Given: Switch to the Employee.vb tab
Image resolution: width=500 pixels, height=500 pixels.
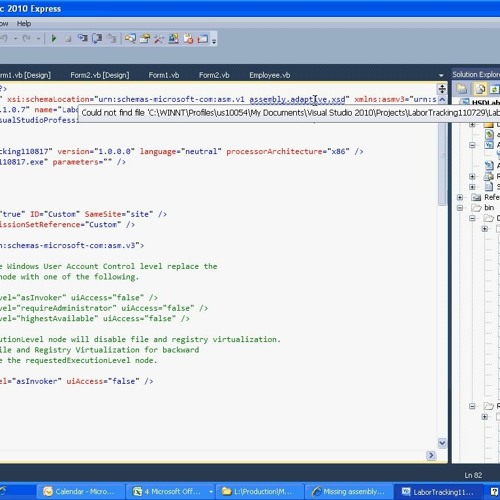Looking at the screenshot, I should 269,75.
